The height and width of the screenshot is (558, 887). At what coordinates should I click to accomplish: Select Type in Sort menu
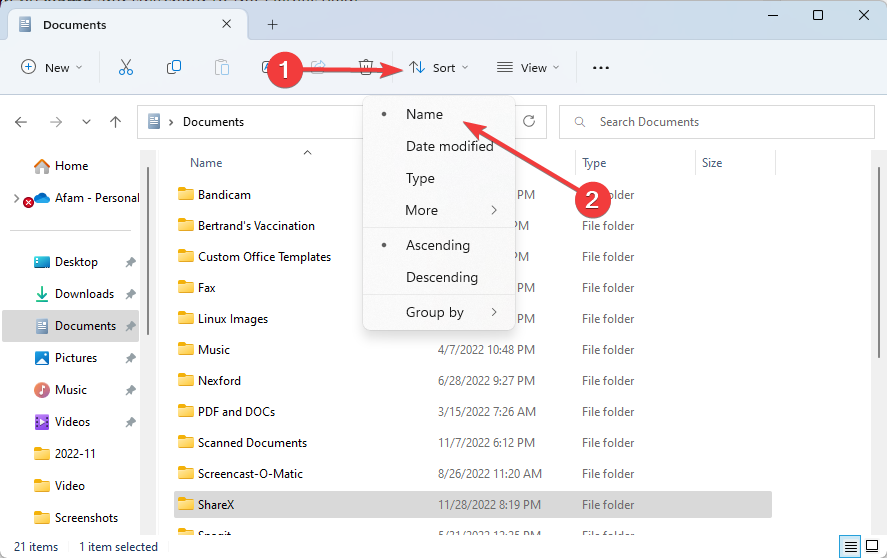point(420,178)
